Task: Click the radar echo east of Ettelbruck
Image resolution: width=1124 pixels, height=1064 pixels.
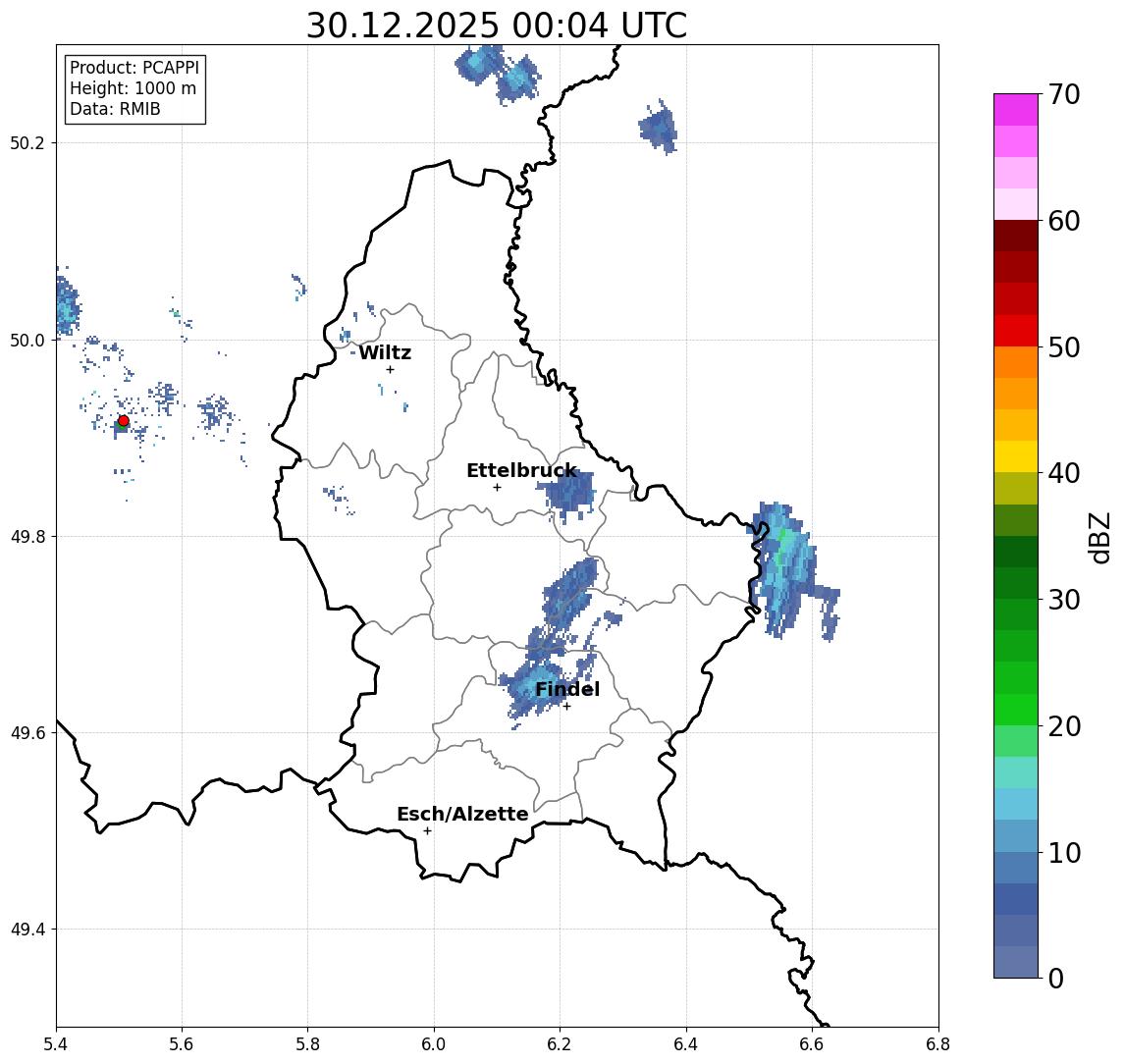Action: pyautogui.click(x=568, y=495)
